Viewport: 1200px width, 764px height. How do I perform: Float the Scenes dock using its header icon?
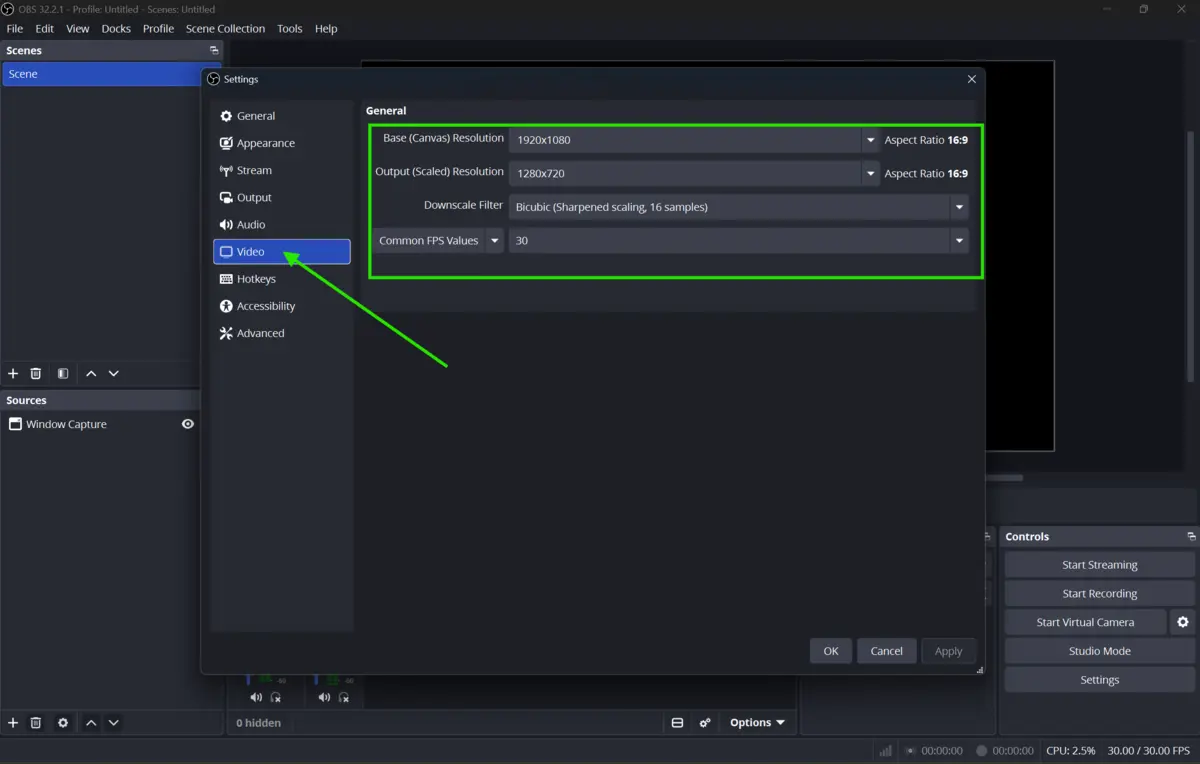point(213,50)
